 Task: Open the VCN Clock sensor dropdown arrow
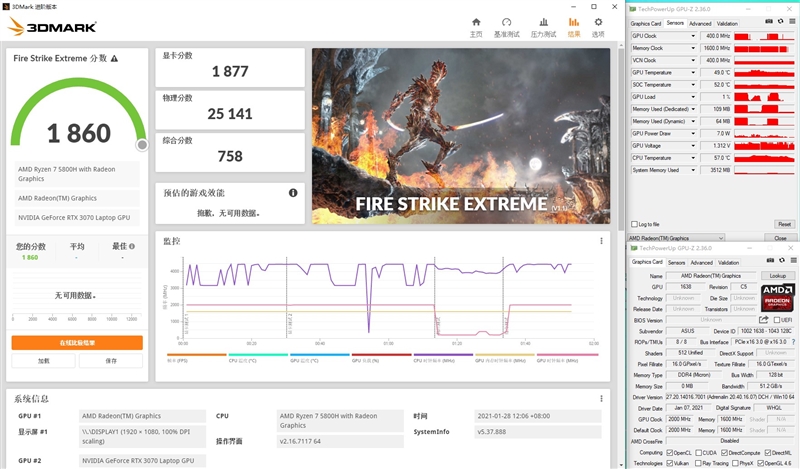[693, 61]
